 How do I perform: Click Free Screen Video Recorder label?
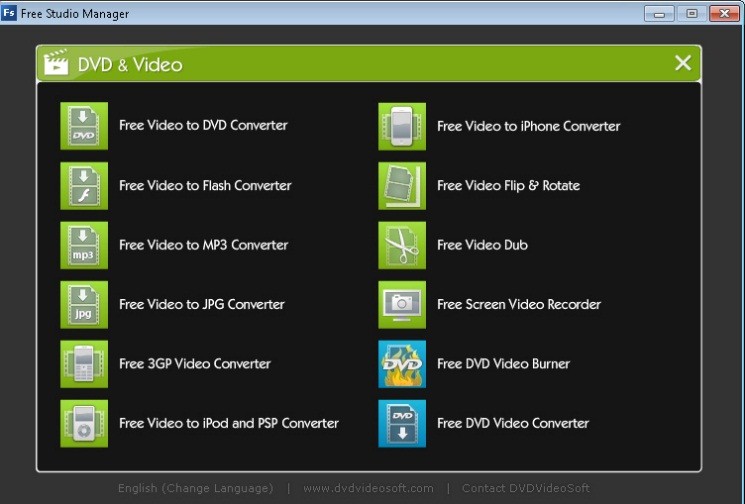[x=519, y=304]
